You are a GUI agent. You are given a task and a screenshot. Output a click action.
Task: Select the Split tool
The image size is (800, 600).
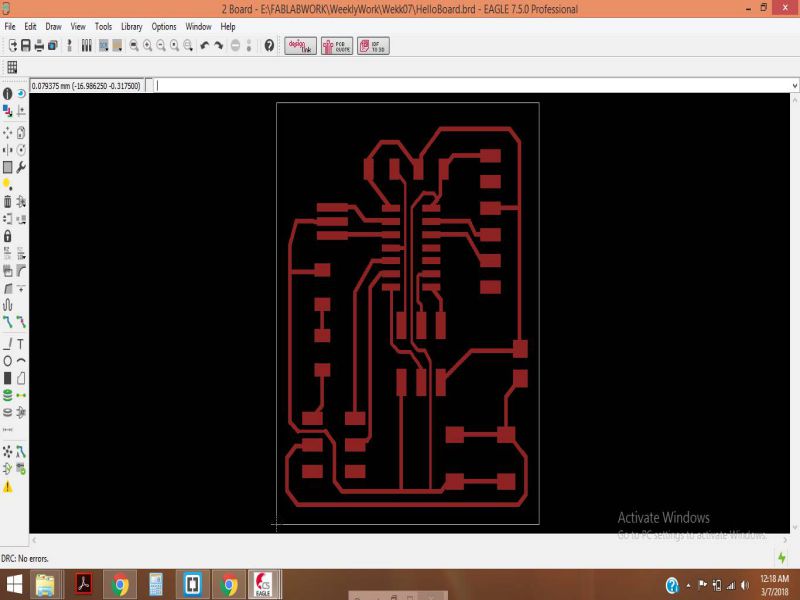point(7,289)
